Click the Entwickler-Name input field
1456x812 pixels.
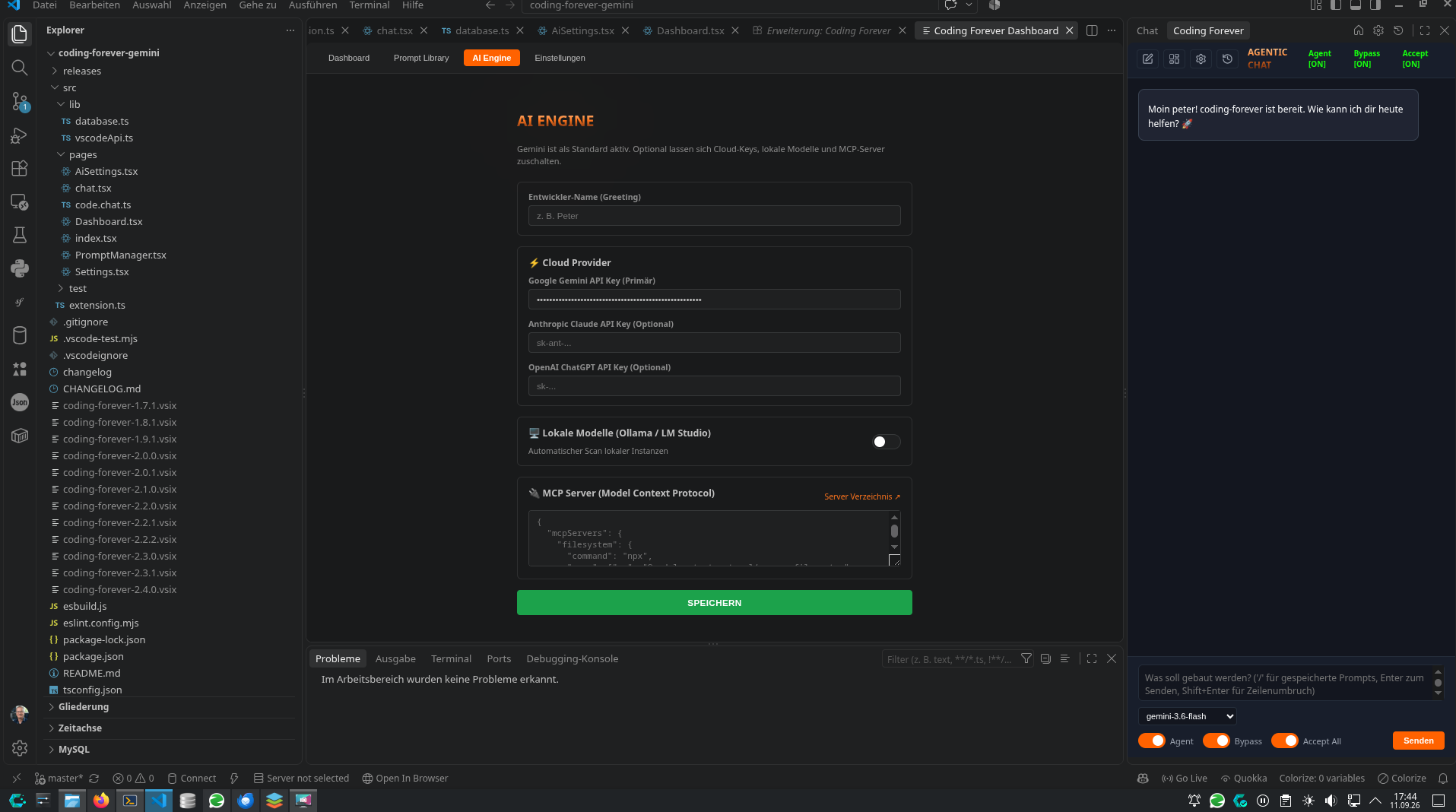tap(714, 216)
